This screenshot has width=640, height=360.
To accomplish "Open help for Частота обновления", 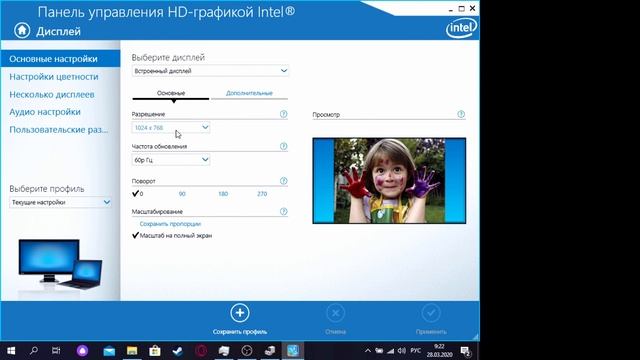I will [x=283, y=146].
